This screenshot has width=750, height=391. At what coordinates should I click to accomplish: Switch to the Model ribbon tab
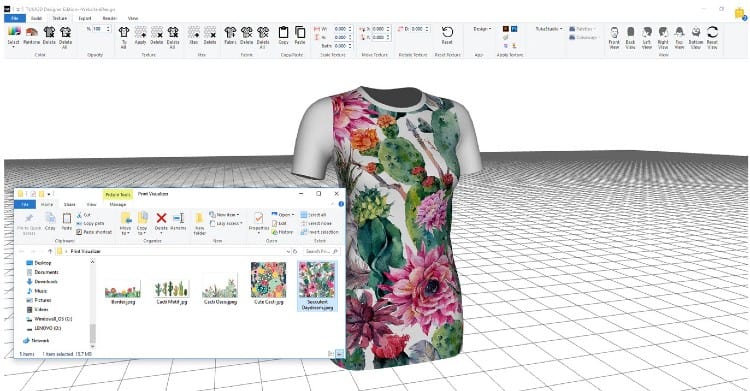pos(37,18)
